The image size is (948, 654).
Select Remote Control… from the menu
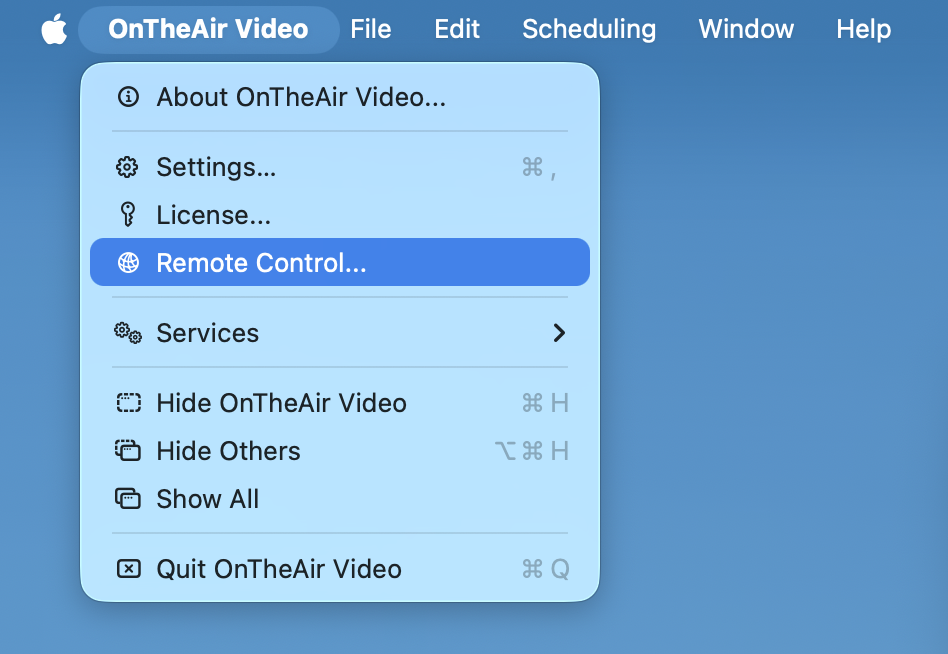(261, 263)
